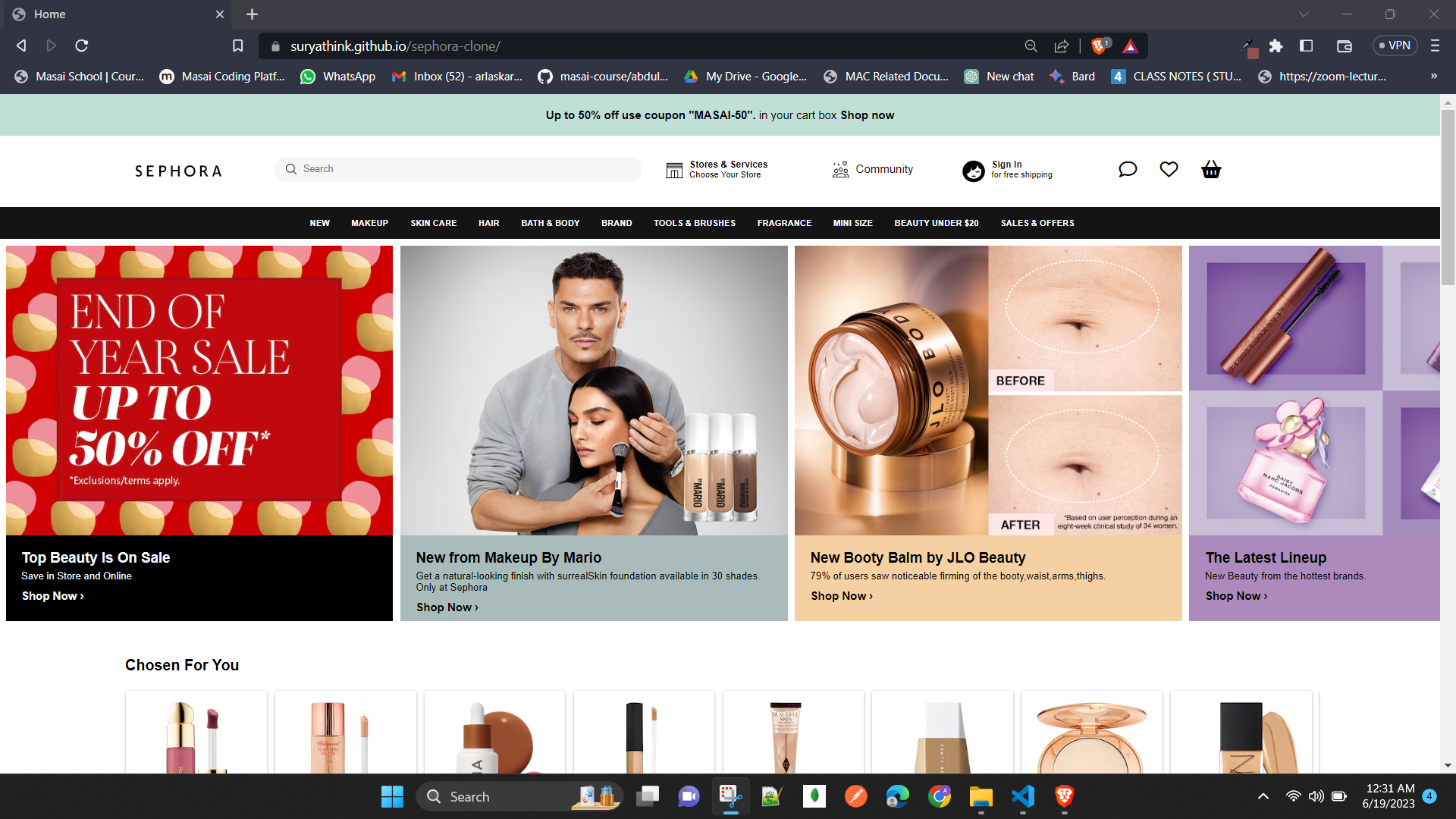
Task: Click Shop now in coupon banner
Action: coord(867,115)
